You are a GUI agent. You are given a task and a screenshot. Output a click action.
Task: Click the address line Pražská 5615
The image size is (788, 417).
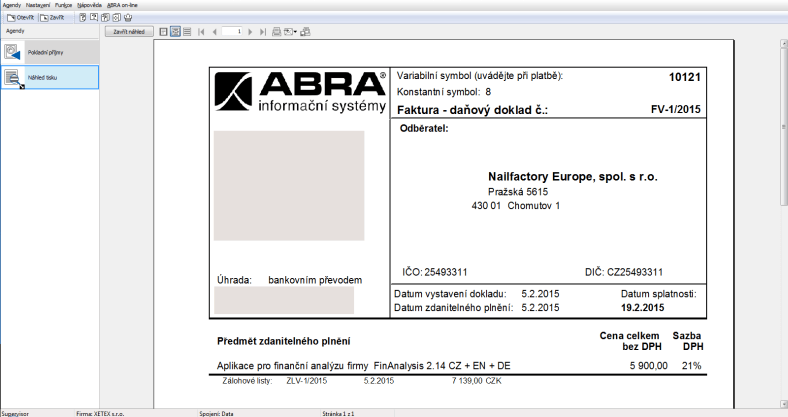518,191
